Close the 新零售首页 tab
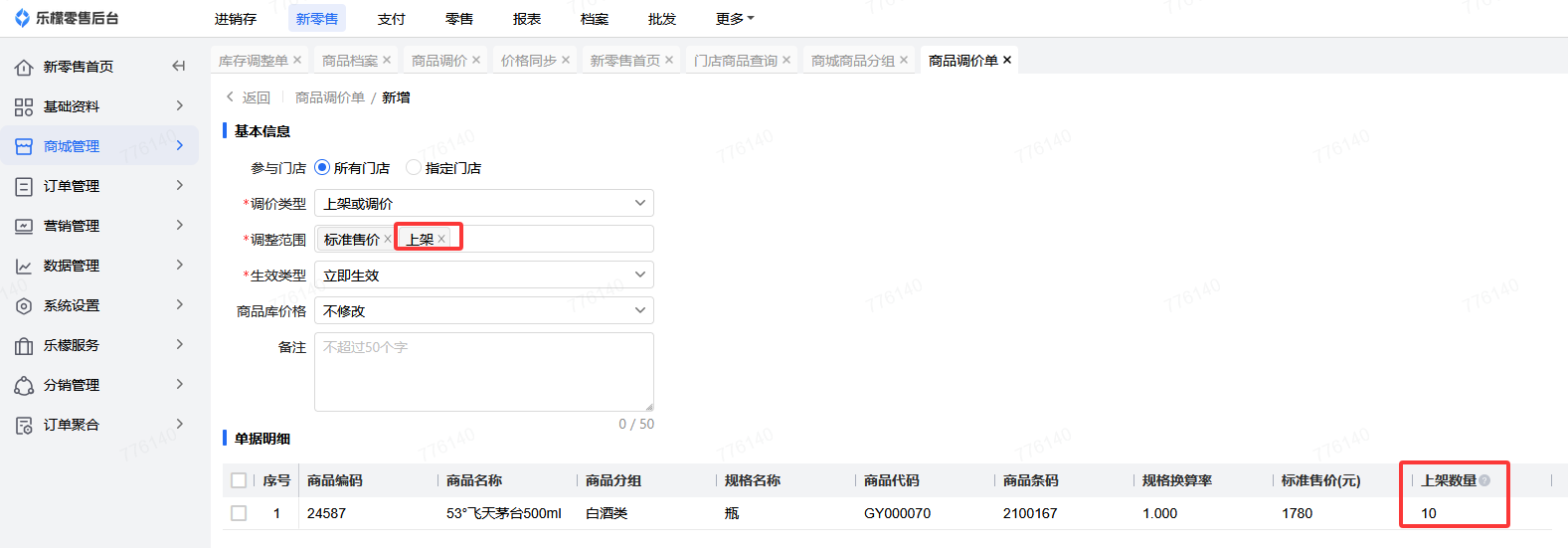Viewport: 1568px width, 548px height. click(x=669, y=60)
